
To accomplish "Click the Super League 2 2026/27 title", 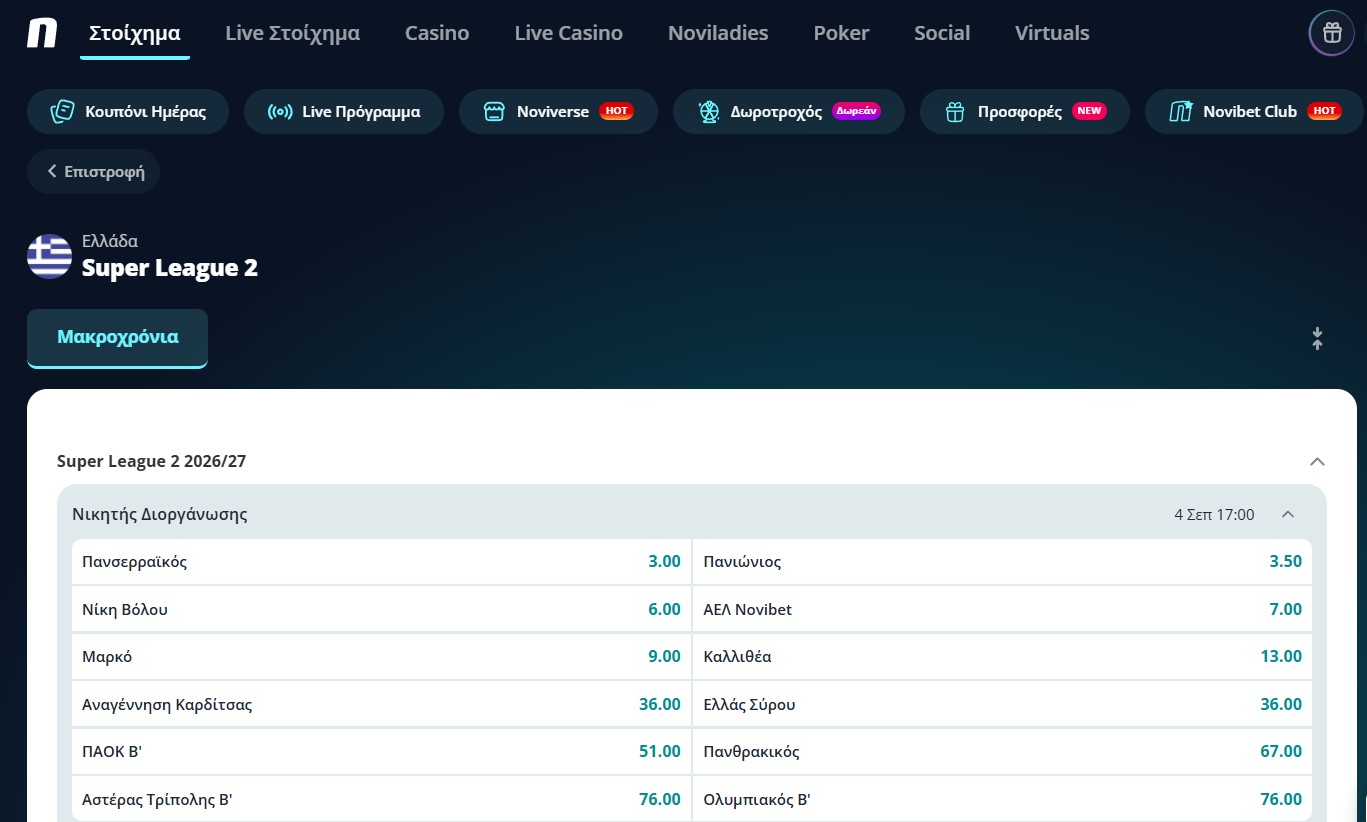I will (x=152, y=461).
